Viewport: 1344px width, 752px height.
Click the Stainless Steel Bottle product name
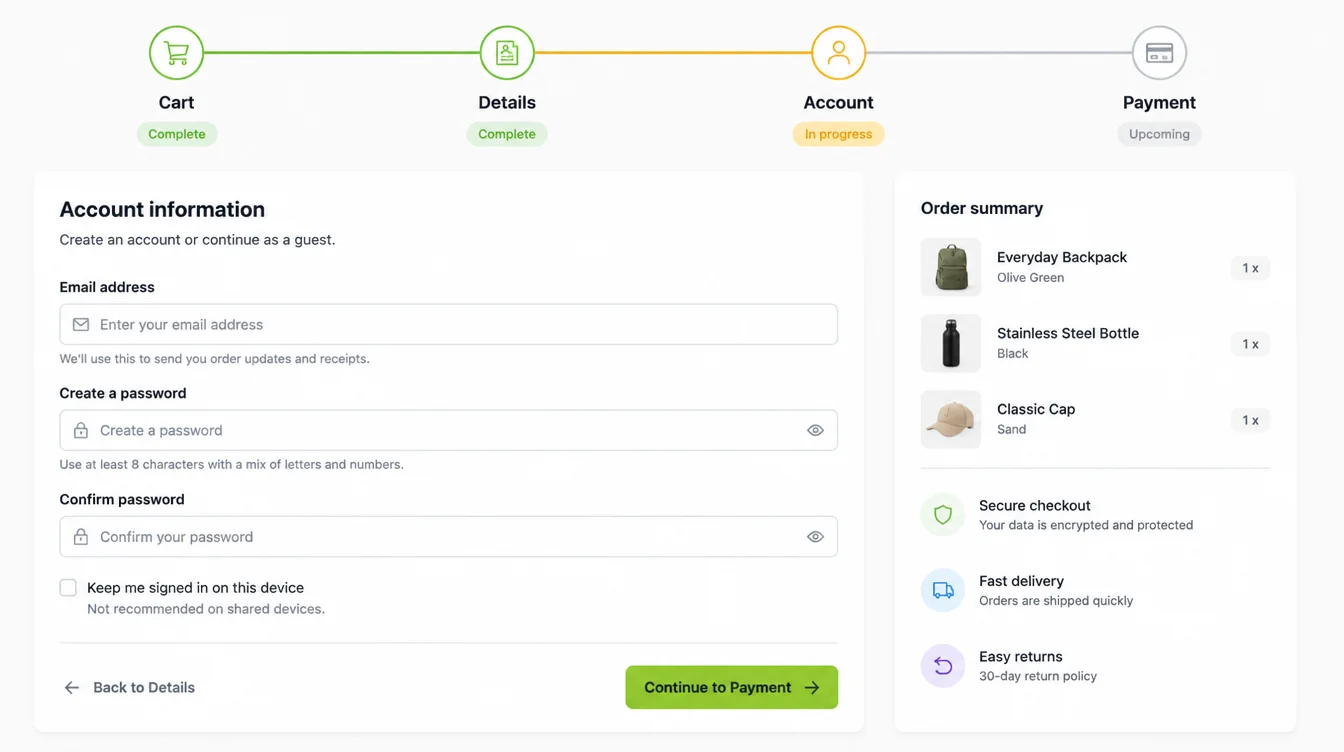1068,333
